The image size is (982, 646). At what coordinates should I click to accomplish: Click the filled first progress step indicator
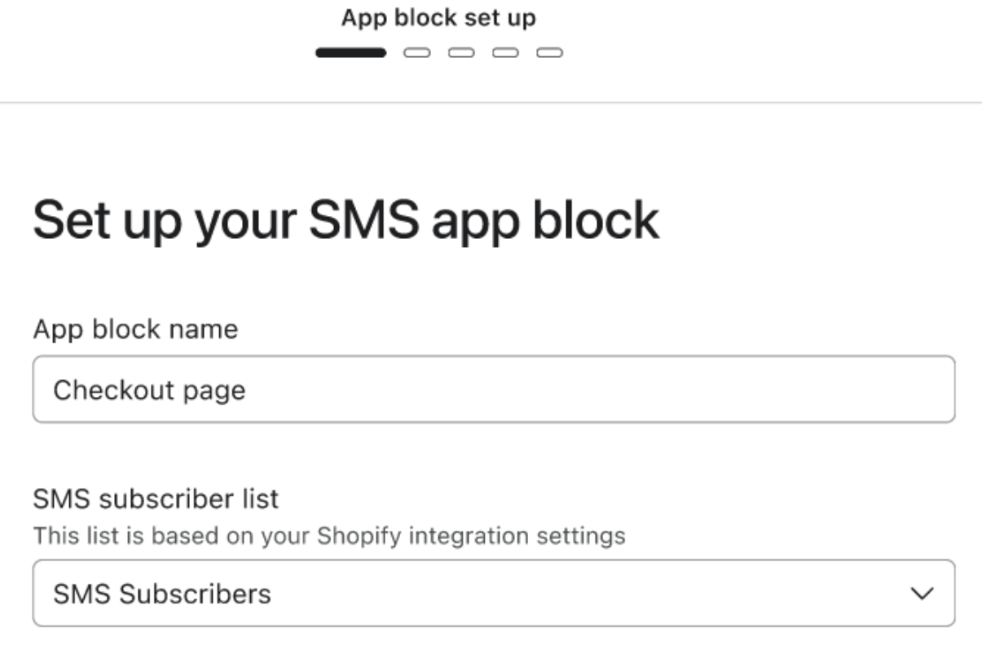[350, 52]
